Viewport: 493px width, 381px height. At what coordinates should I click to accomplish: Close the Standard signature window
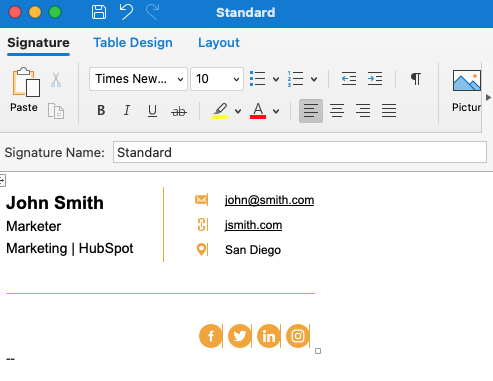[x=15, y=12]
